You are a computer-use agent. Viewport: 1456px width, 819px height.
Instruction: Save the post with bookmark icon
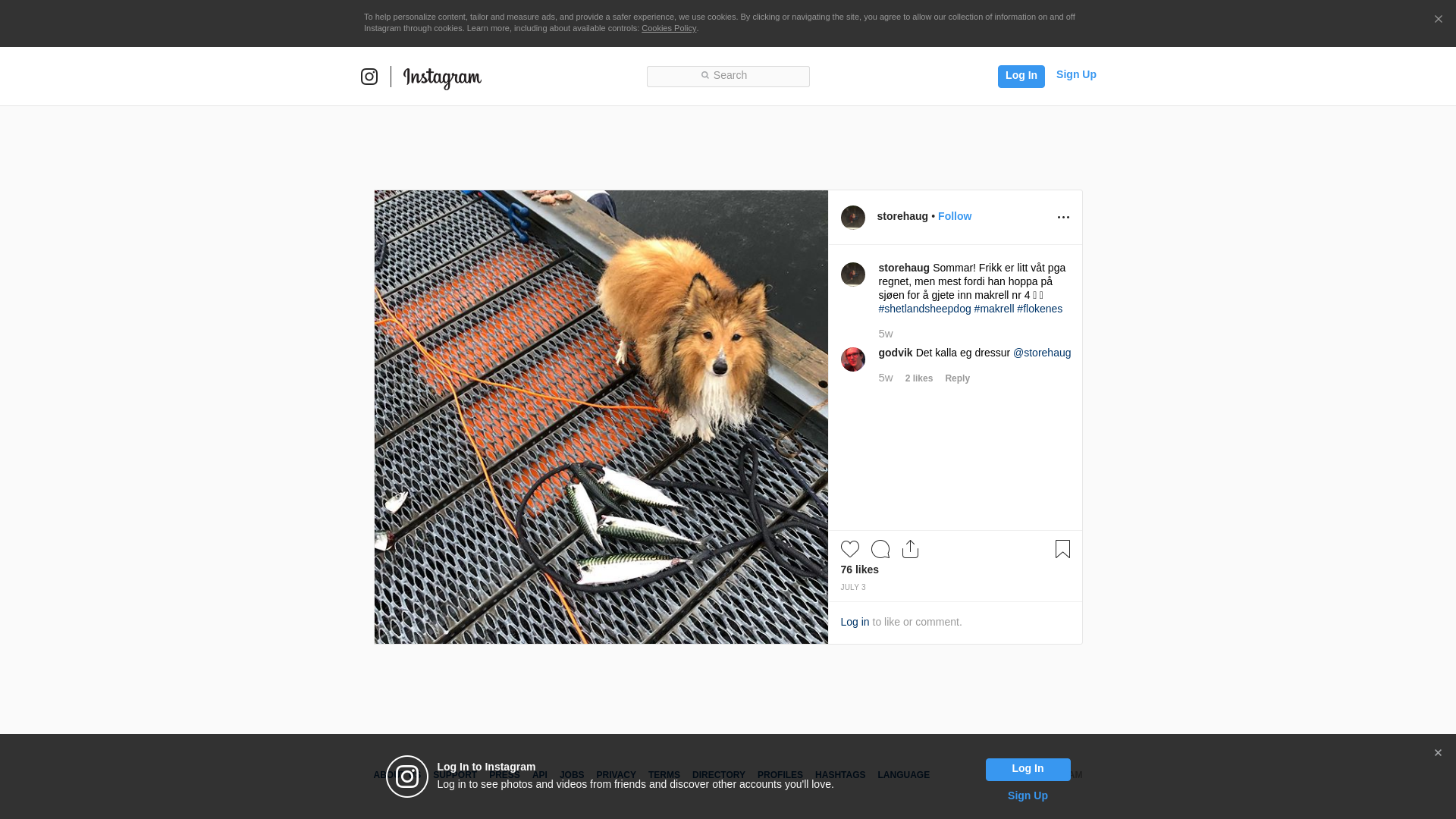pyautogui.click(x=1062, y=549)
